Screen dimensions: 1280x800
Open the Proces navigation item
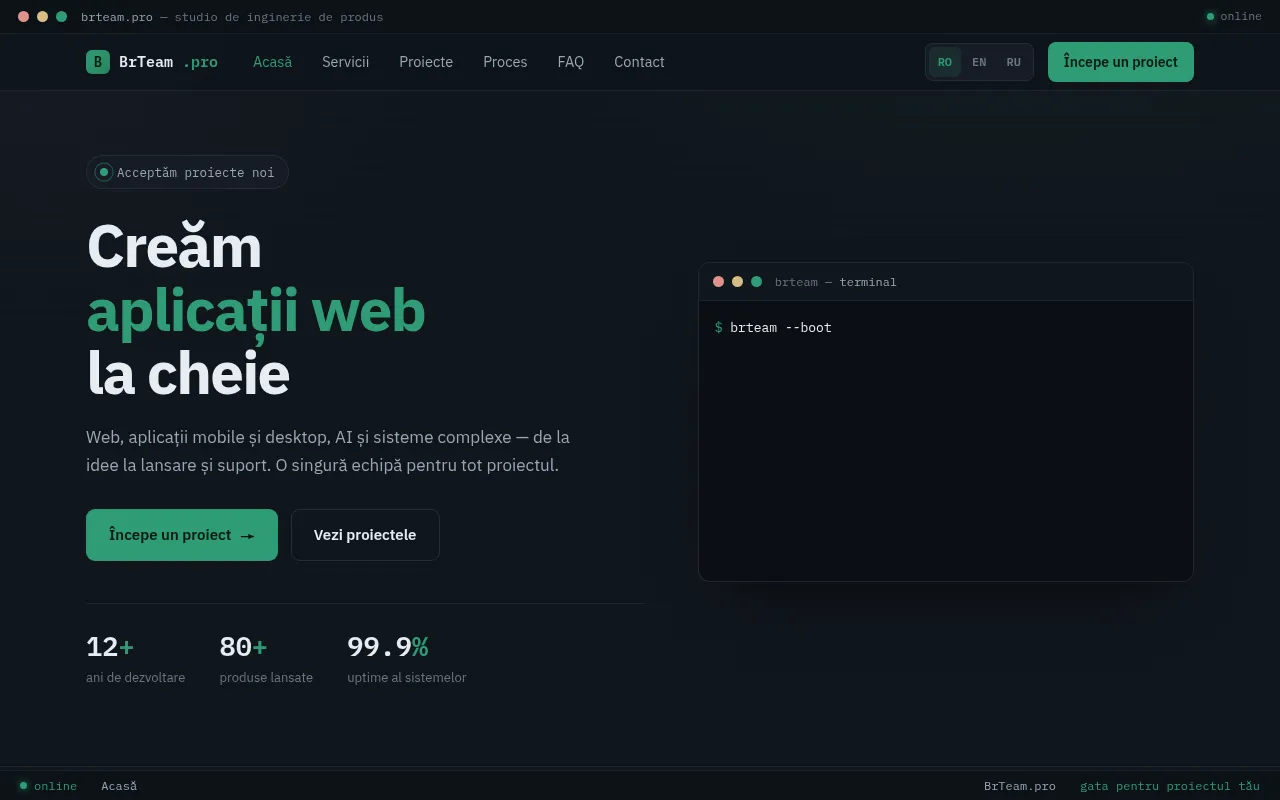pyautogui.click(x=505, y=62)
